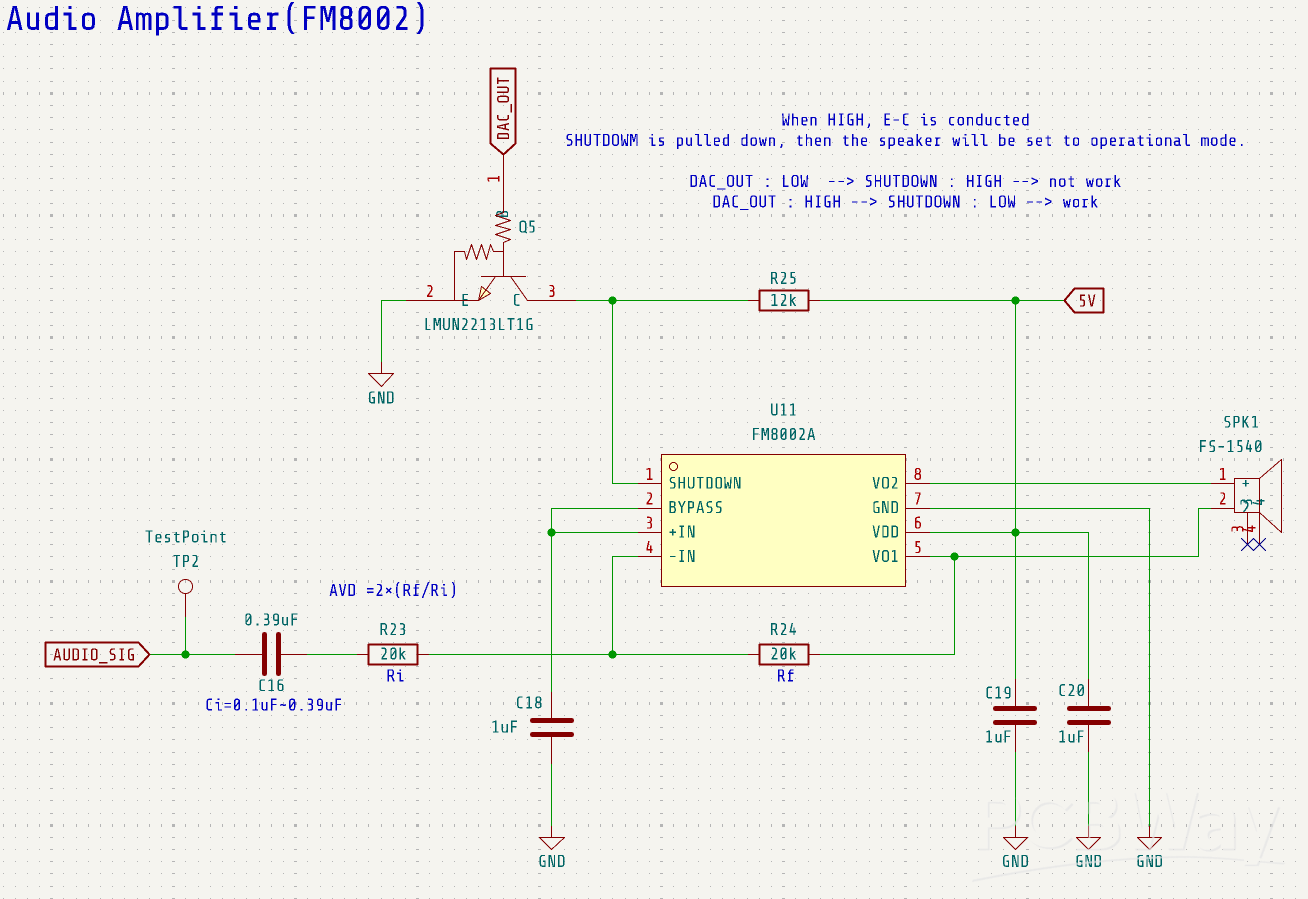Click the R23 20k Ri resistor

393,655
